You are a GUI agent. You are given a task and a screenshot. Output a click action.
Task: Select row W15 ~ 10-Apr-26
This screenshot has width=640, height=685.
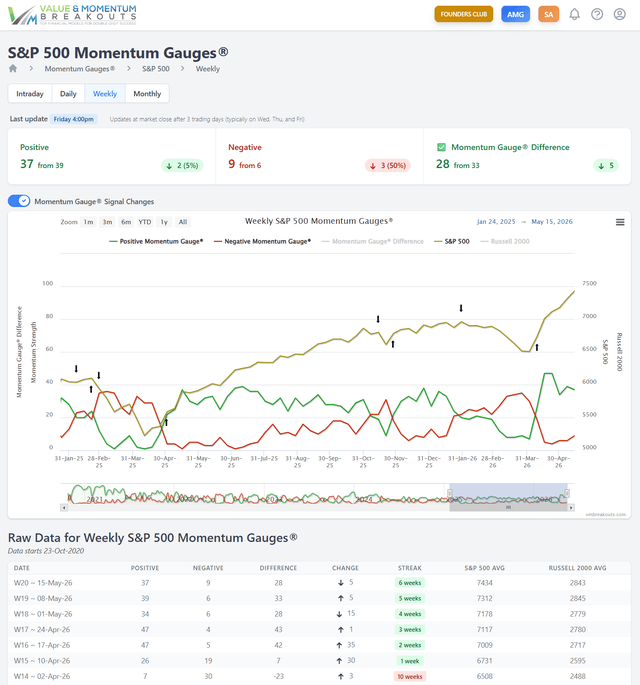point(319,661)
